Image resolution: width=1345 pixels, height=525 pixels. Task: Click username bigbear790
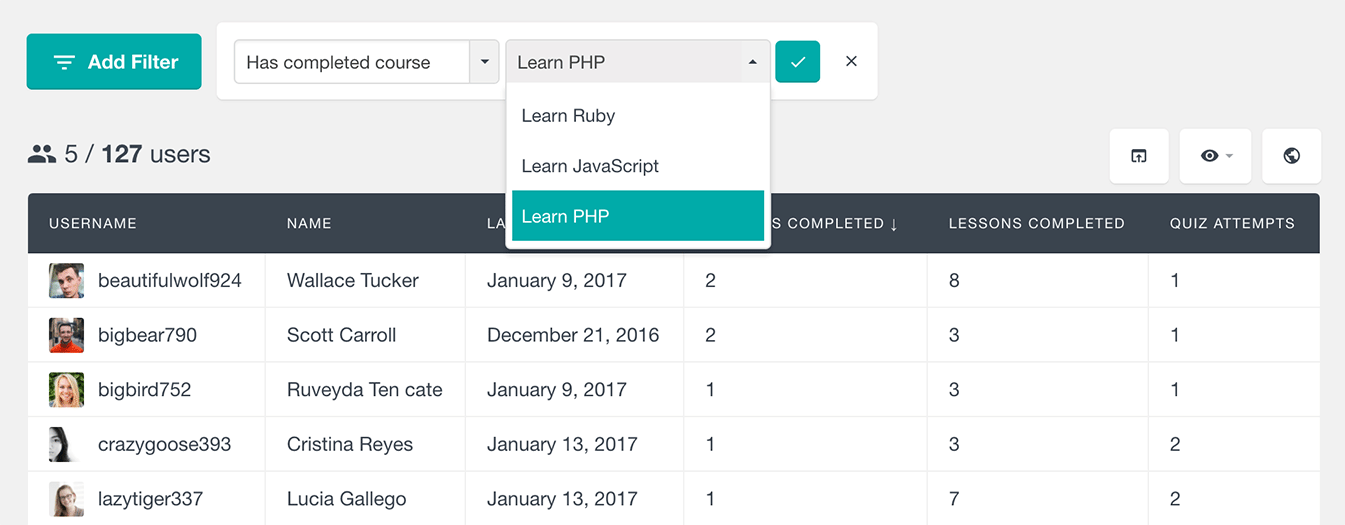coord(147,335)
